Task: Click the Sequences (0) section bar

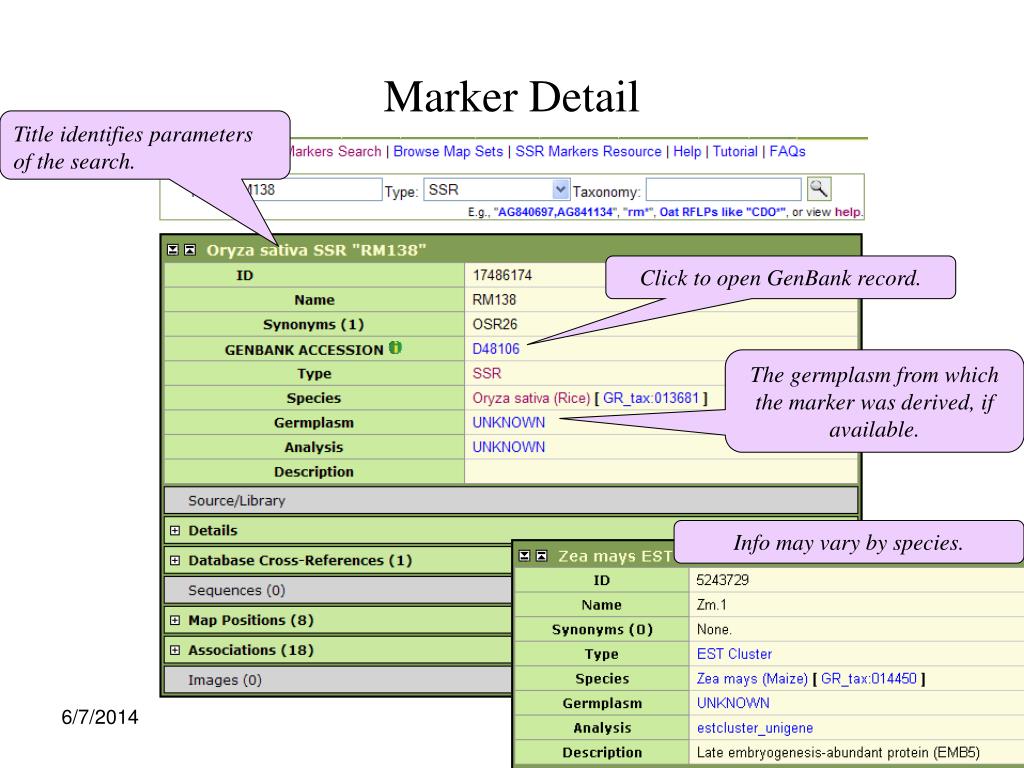Action: pyautogui.click(x=338, y=590)
